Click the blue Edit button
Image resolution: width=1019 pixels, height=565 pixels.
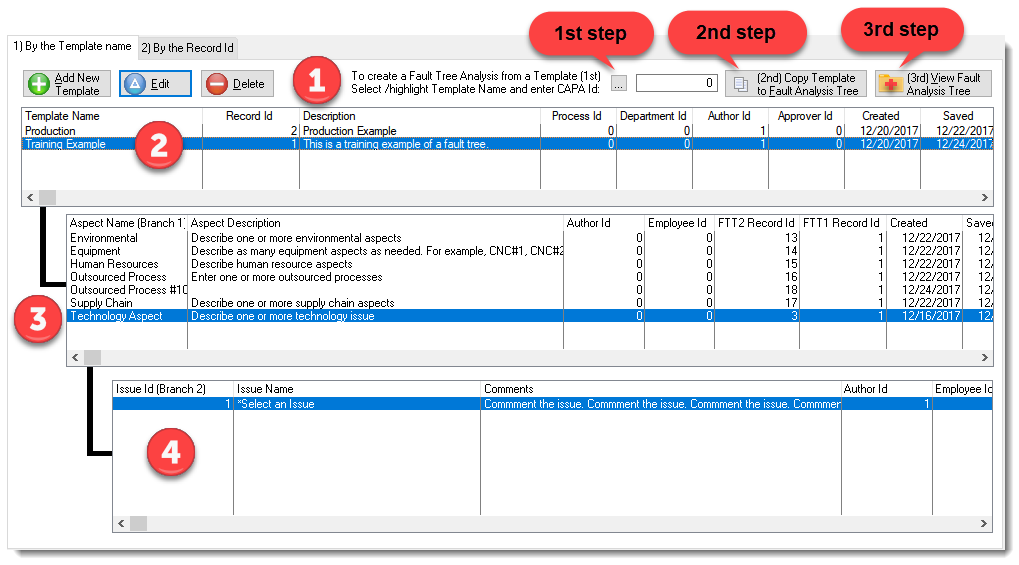(x=155, y=84)
